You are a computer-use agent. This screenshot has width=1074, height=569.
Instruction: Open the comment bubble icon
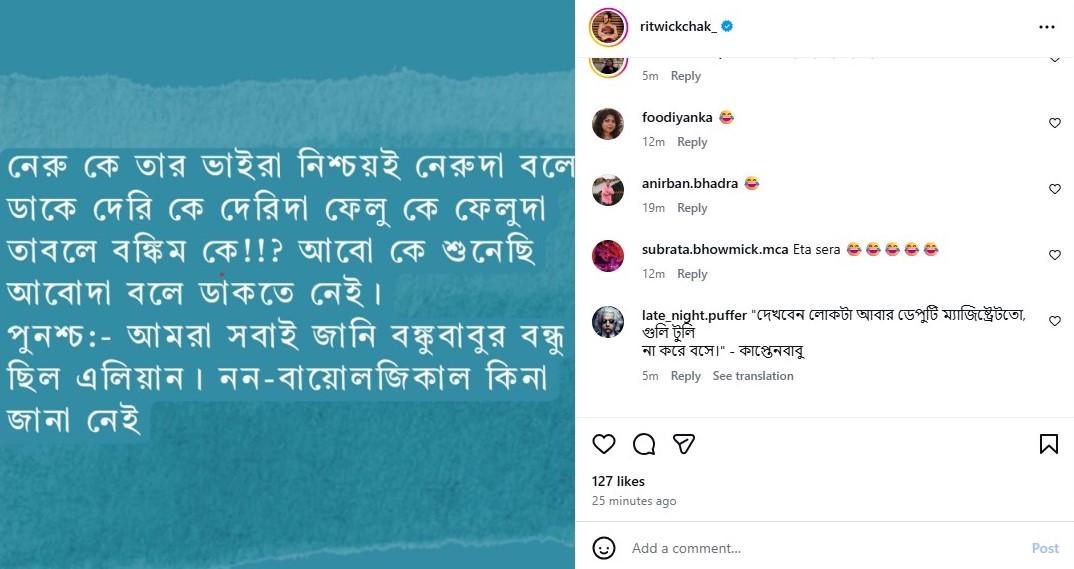coord(644,444)
